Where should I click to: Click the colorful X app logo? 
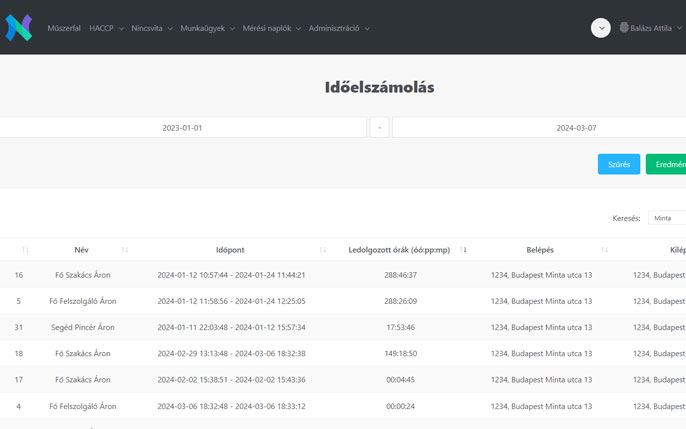coord(19,28)
